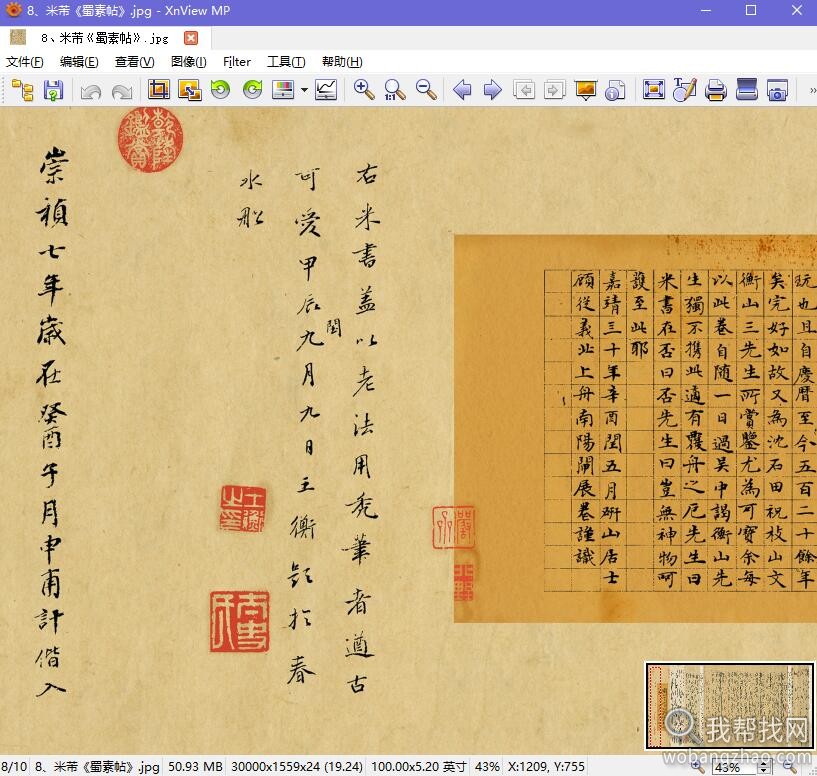The width and height of the screenshot is (817, 776).
Task: Select the Crop tool icon
Action: click(158, 90)
